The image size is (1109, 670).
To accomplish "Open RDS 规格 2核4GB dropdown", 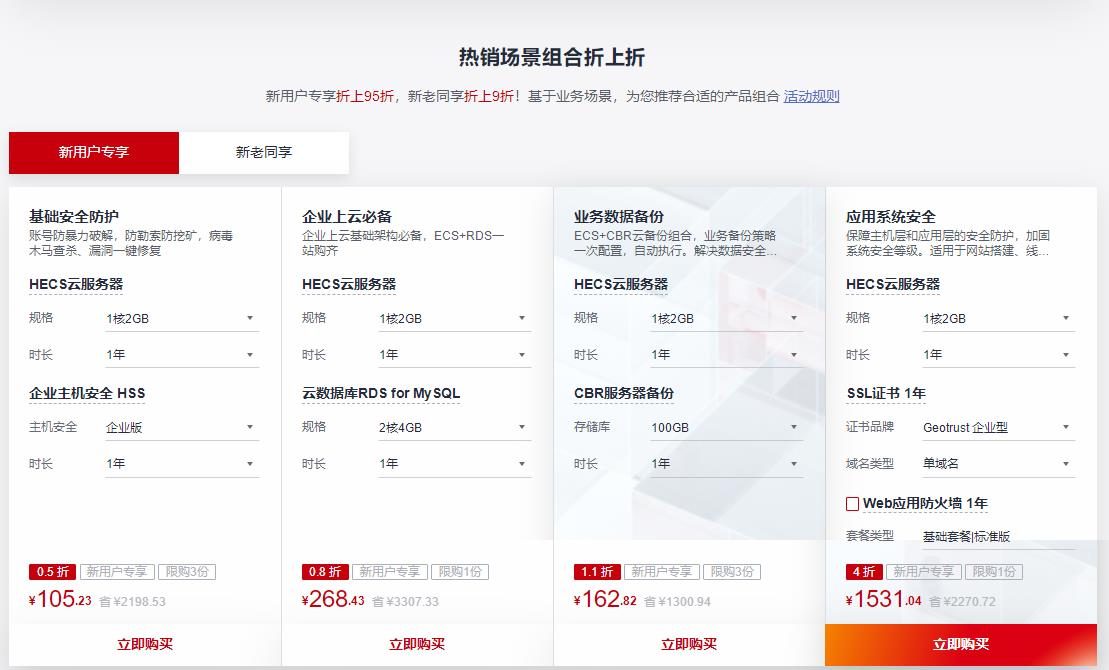I will click(x=454, y=427).
